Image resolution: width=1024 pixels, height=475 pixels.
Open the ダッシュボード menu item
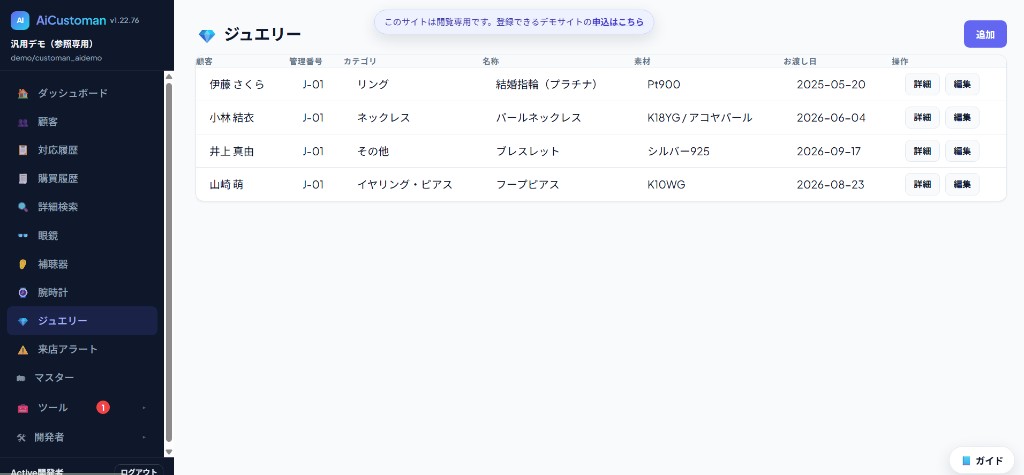82,93
